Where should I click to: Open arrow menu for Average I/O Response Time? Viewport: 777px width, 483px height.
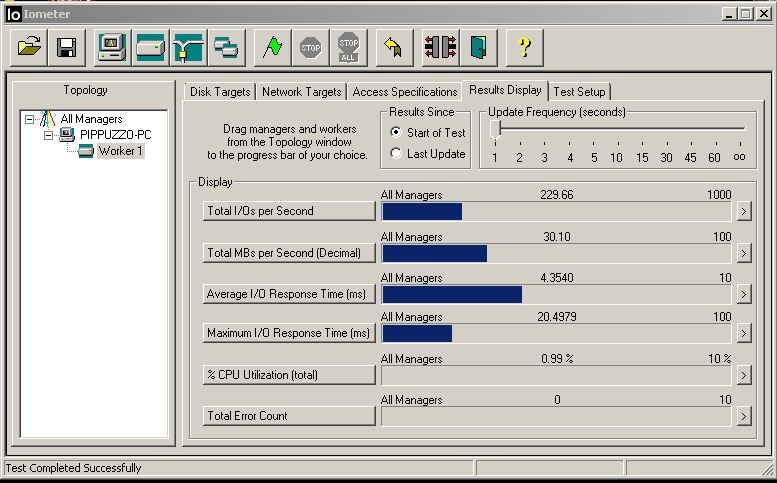[743, 294]
